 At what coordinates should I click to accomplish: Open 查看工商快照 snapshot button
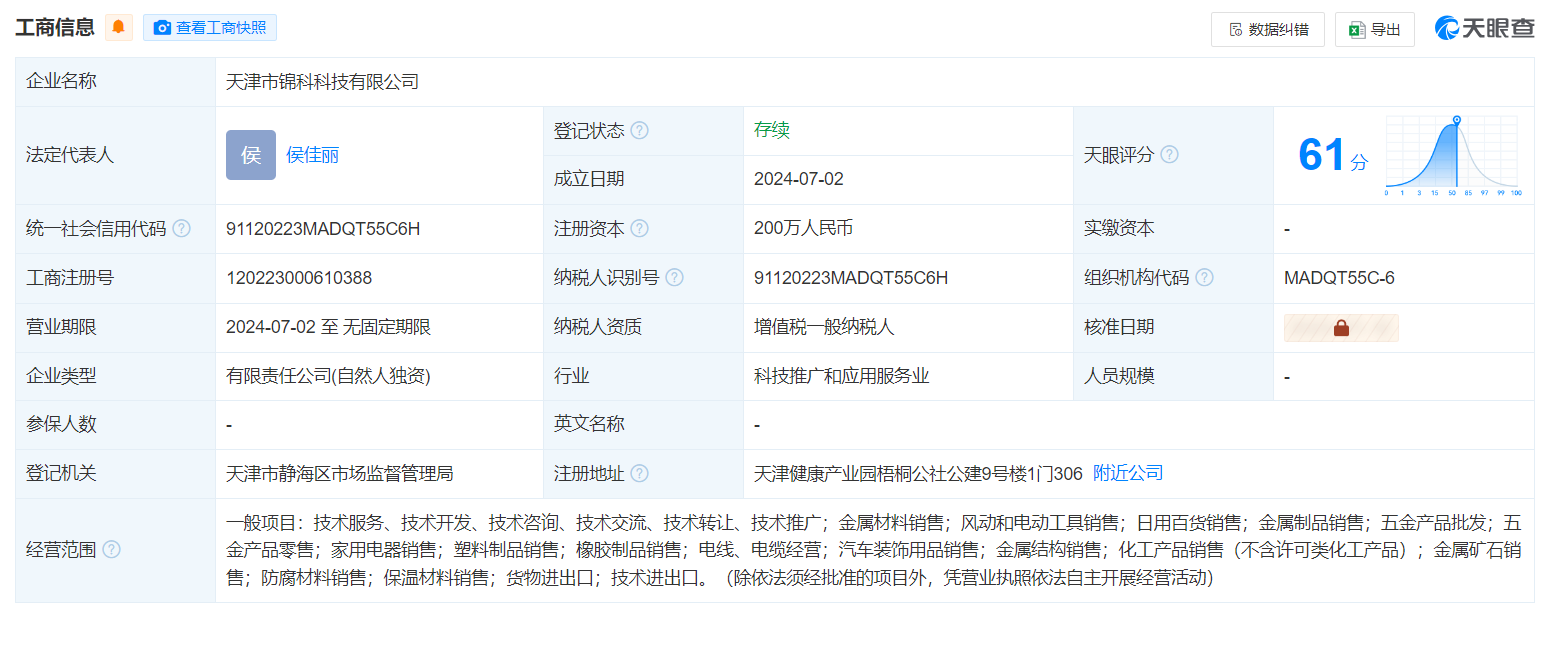point(210,28)
